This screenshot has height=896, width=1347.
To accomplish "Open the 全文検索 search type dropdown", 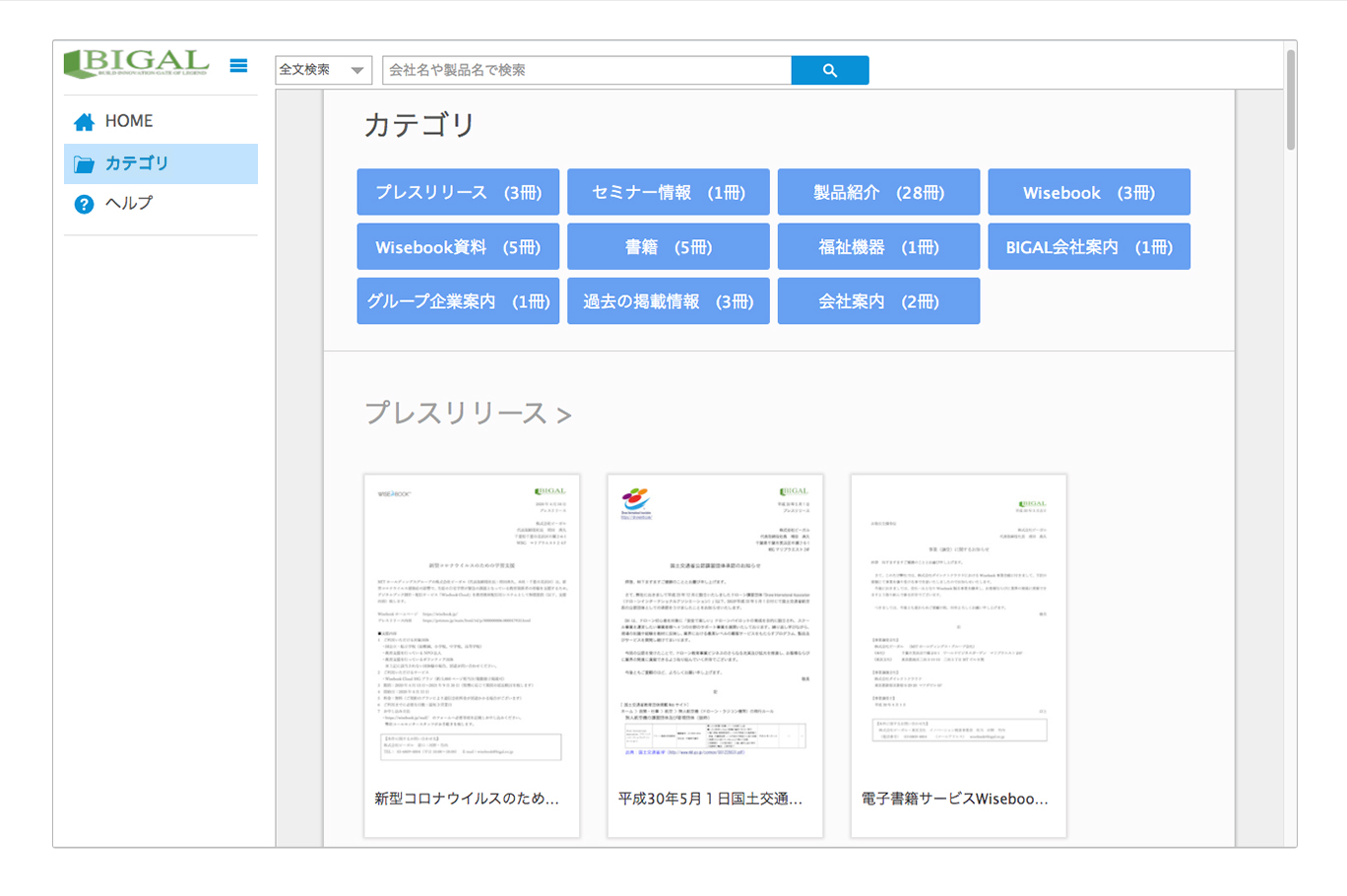I will click(323, 70).
